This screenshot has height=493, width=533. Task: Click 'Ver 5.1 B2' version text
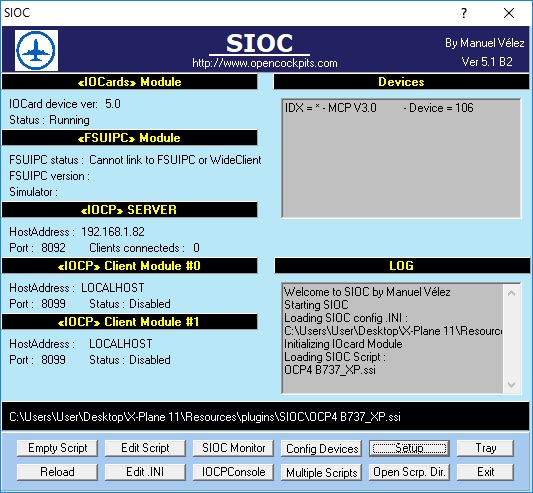[x=487, y=62]
